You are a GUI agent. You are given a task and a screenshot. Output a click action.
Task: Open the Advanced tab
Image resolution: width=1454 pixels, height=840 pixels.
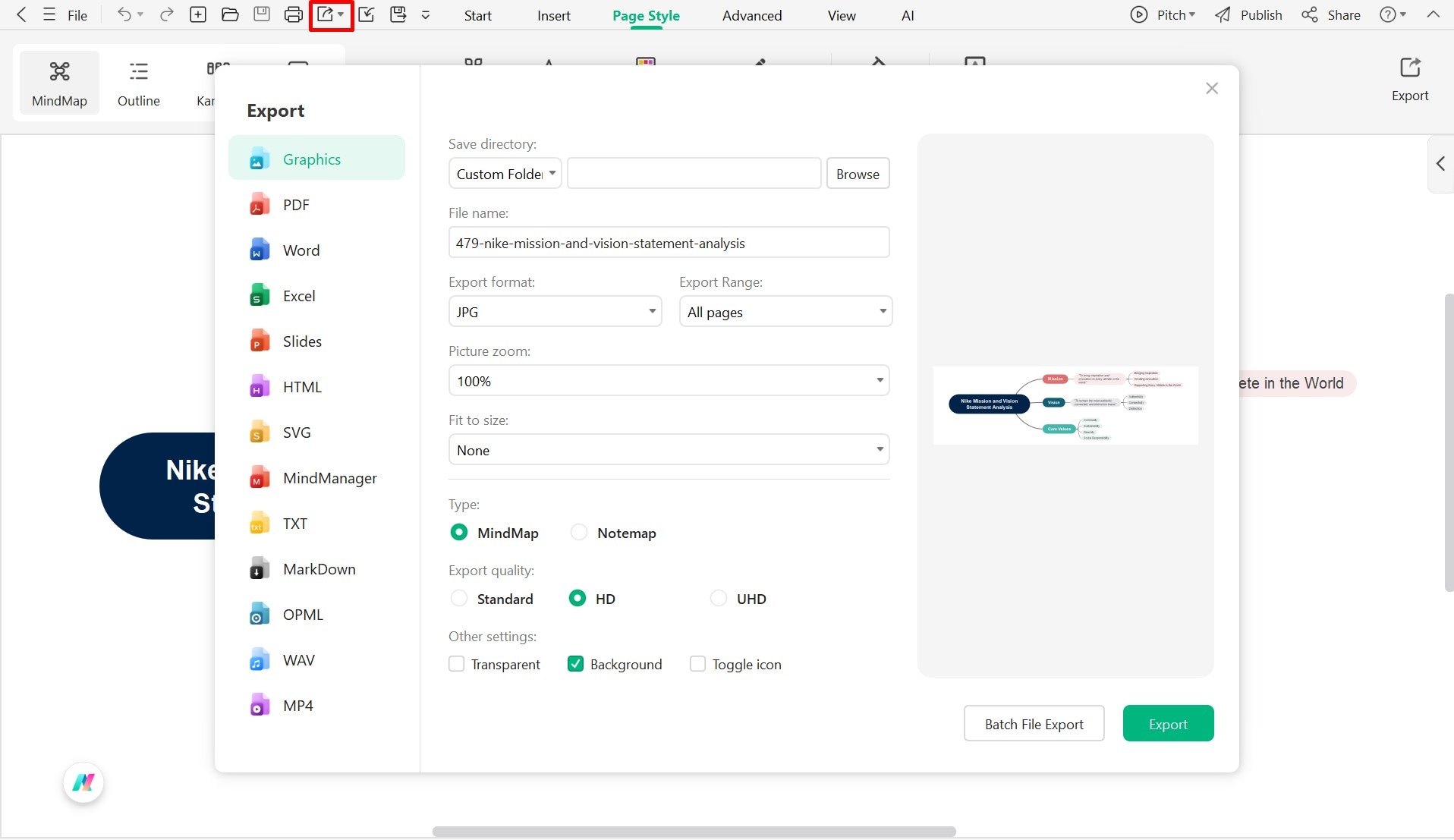[752, 15]
